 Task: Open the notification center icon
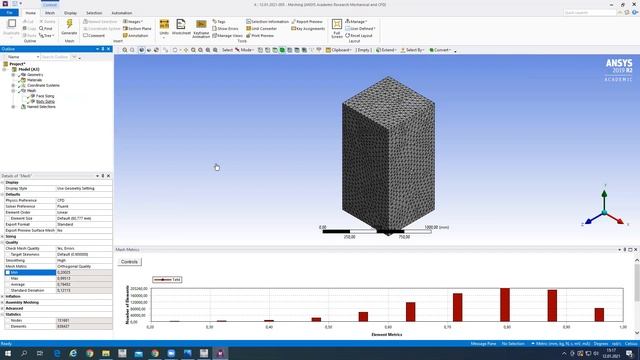tap(629, 353)
